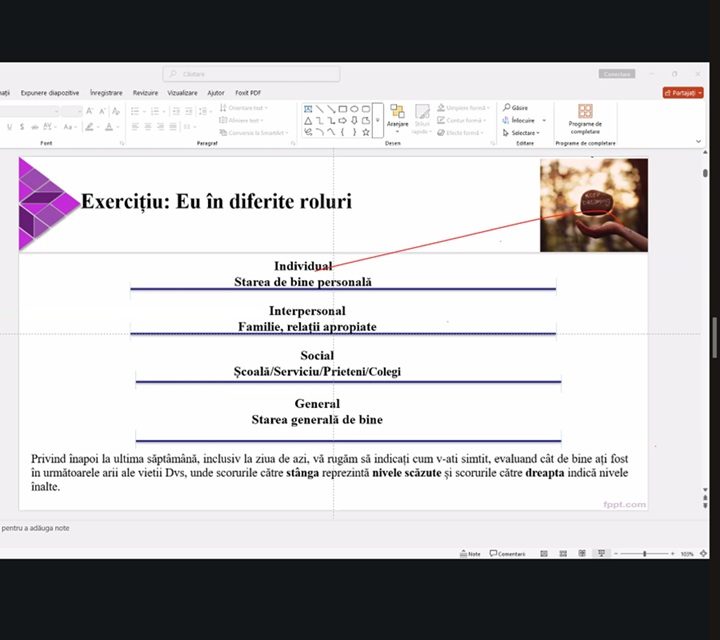Switch to slide sorter view
Image resolution: width=720 pixels, height=640 pixels.
(x=562, y=553)
